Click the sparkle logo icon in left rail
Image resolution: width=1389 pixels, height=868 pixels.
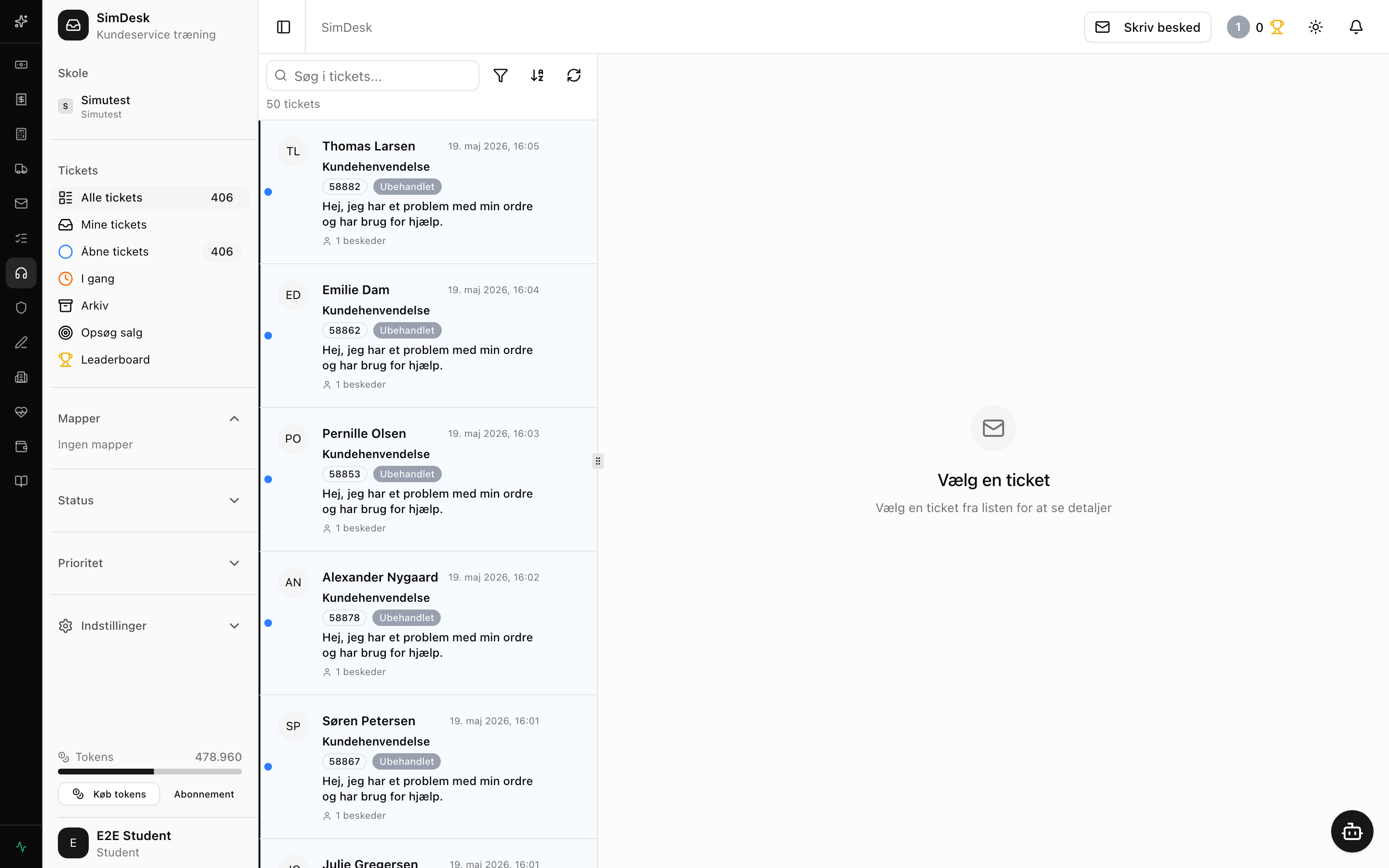click(x=21, y=21)
